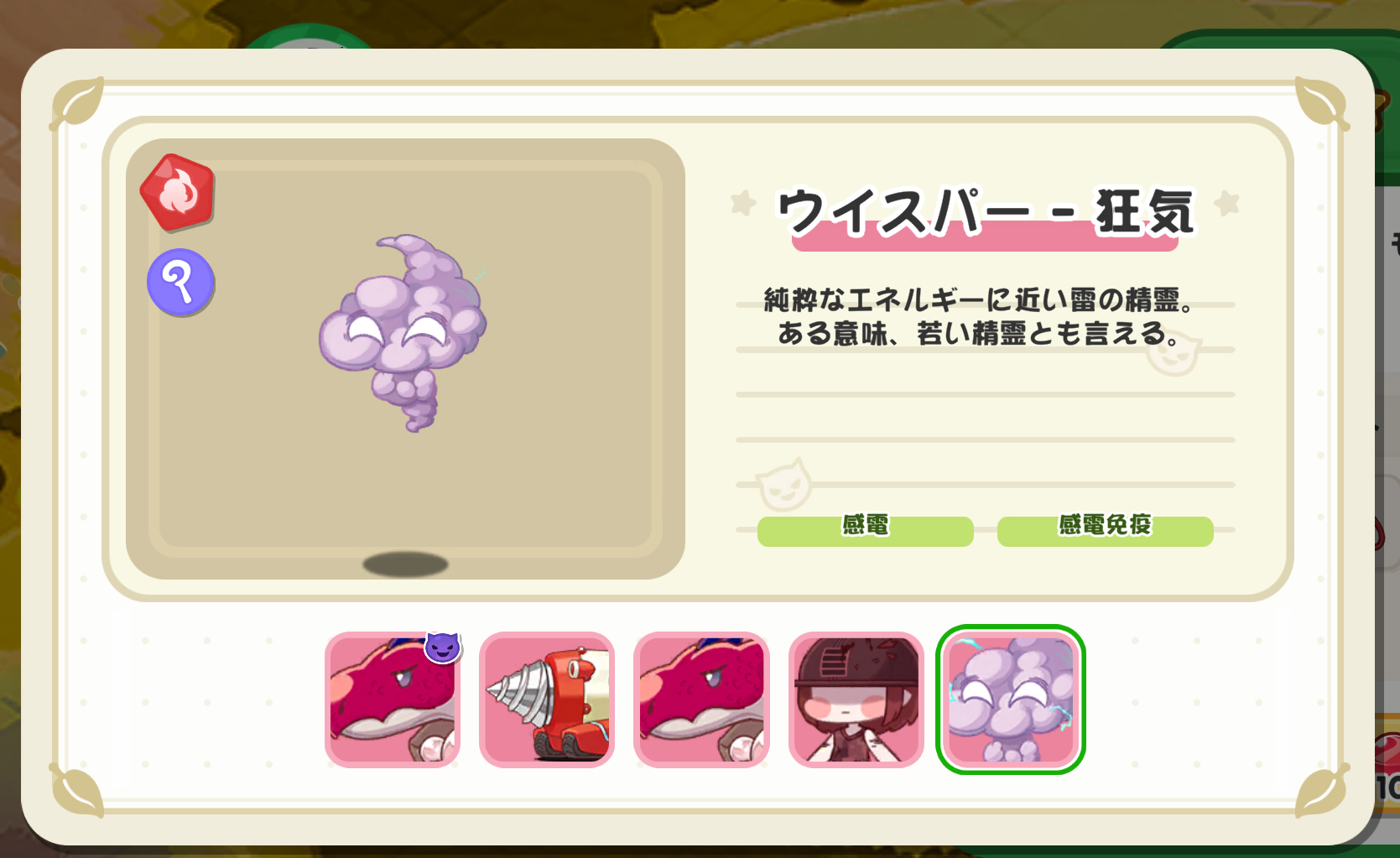Click the faint cat face watermark near skill tags
Screen dimensions: 1400x858
(784, 485)
